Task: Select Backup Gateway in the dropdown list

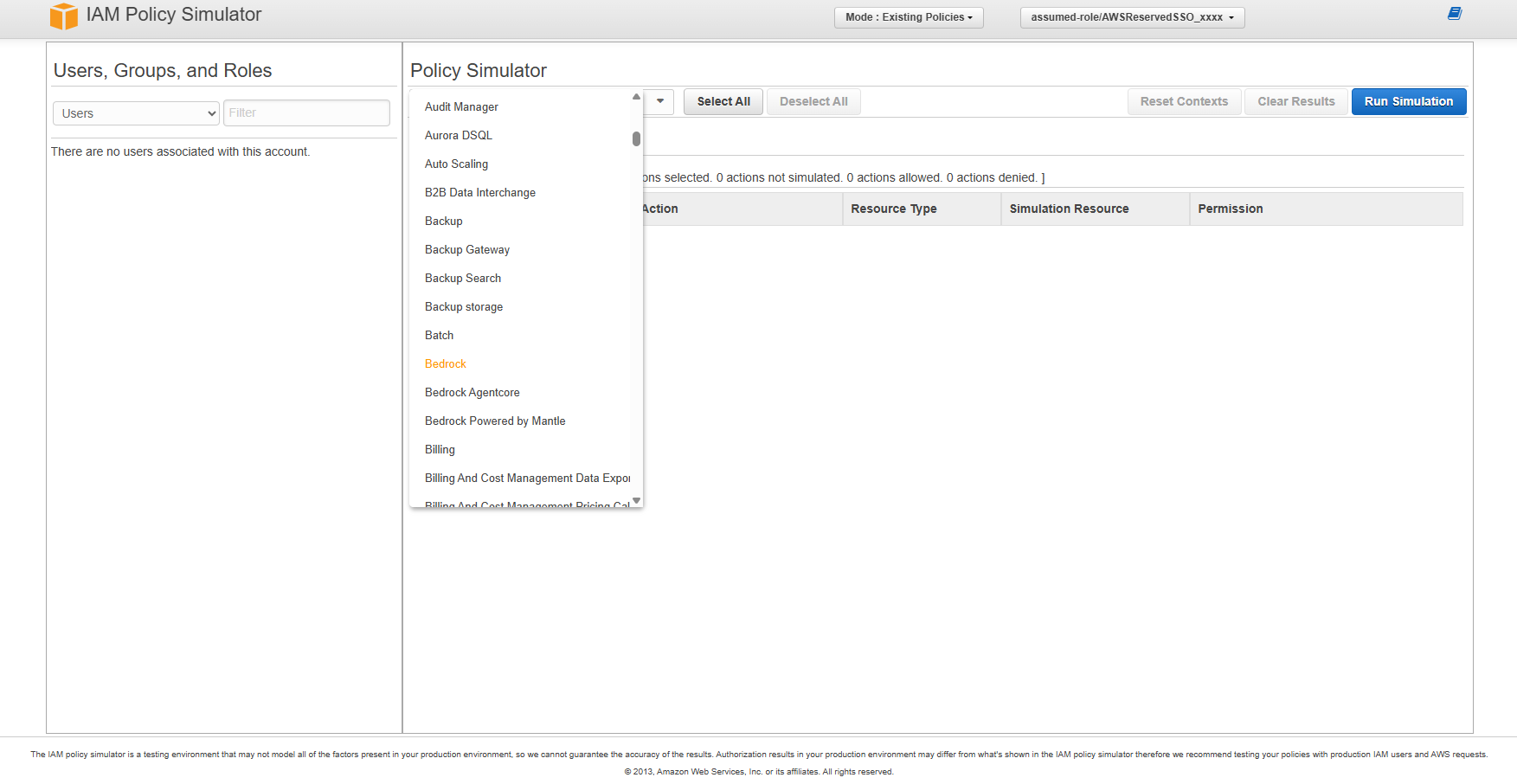Action: pyautogui.click(x=467, y=250)
